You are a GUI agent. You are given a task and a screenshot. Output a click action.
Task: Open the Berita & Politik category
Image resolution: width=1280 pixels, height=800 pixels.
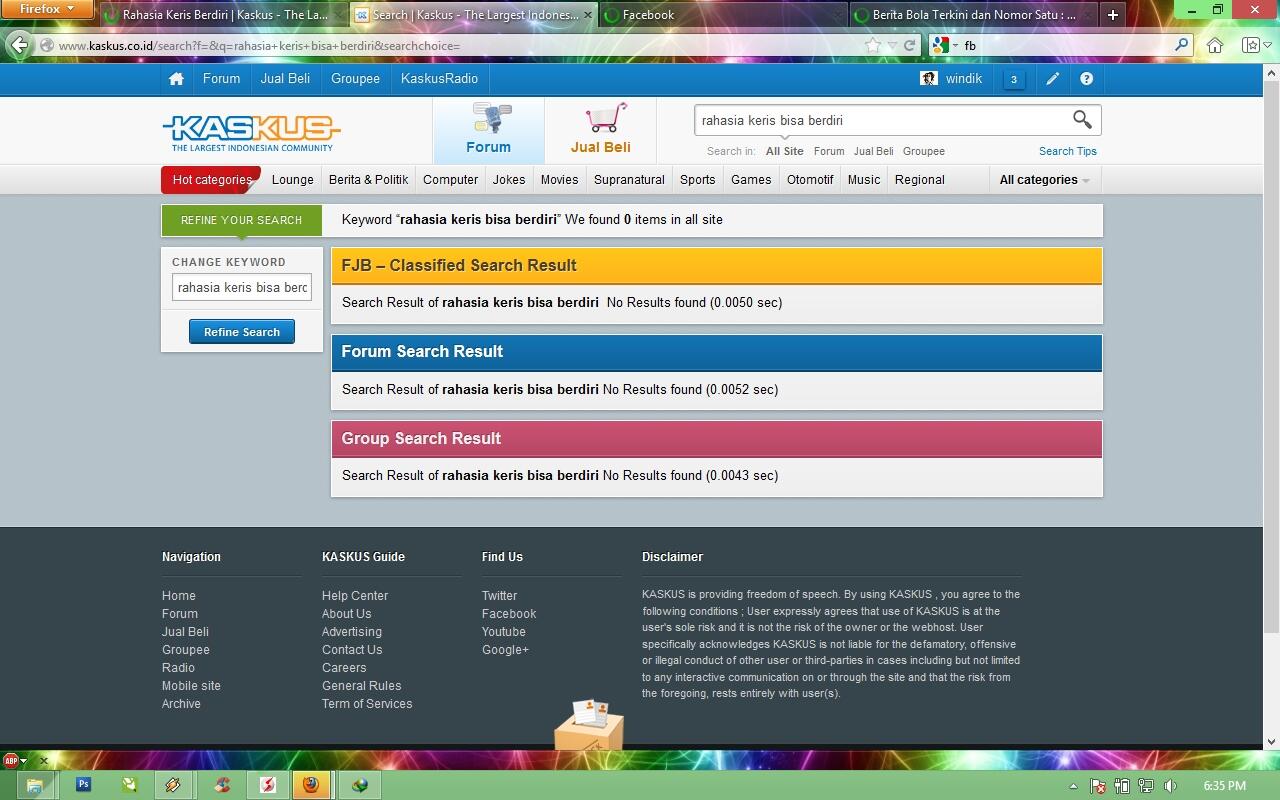pos(368,180)
